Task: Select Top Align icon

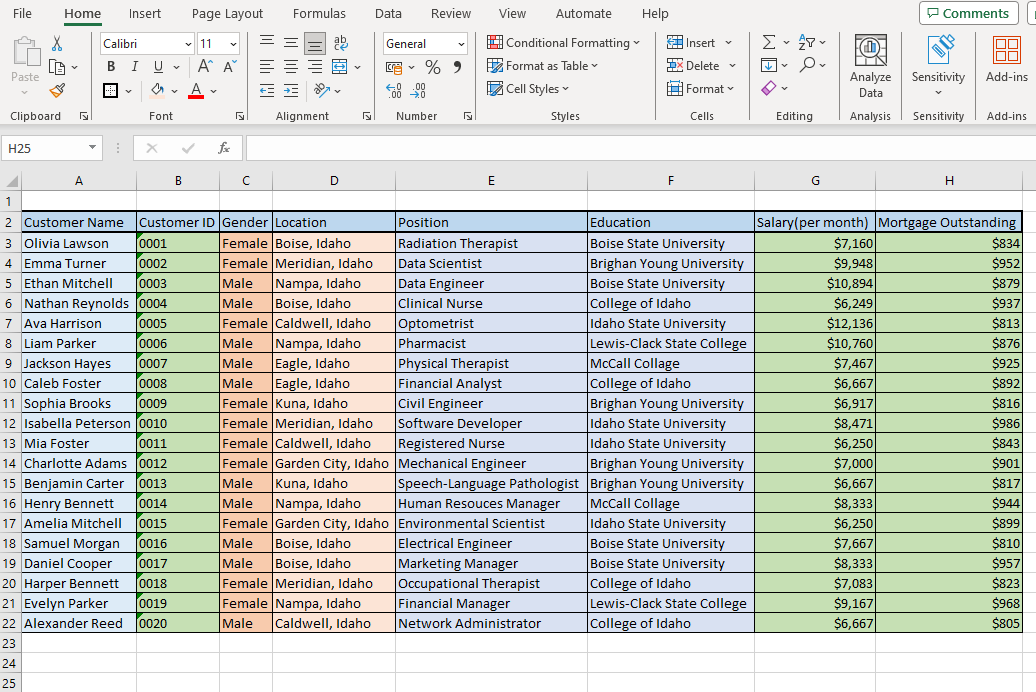Action: click(x=267, y=43)
